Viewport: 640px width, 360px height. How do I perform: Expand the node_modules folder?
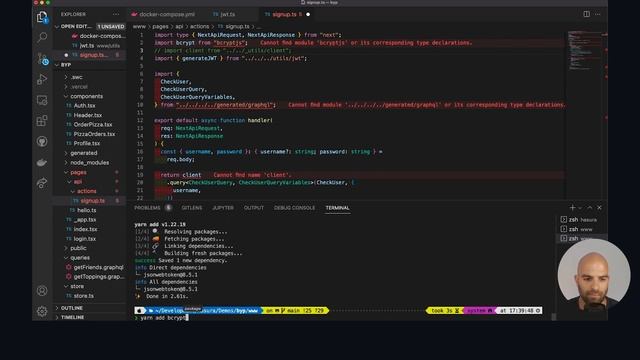tap(89, 162)
